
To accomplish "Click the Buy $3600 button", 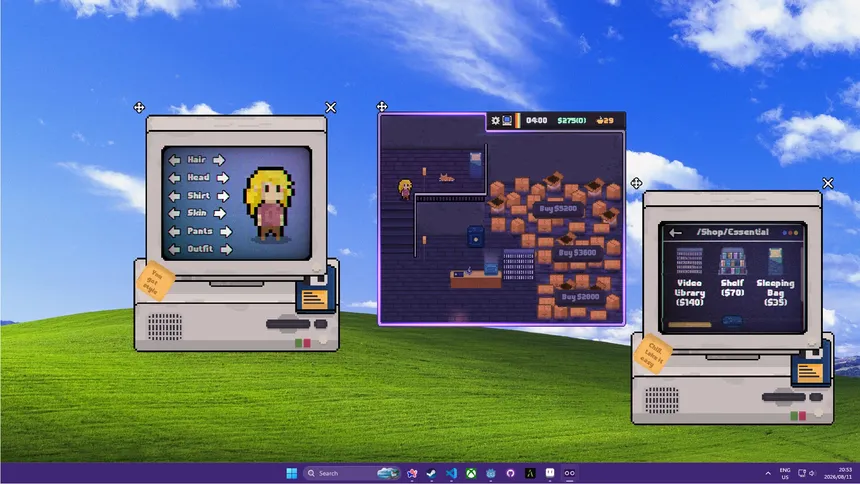I will [x=577, y=253].
